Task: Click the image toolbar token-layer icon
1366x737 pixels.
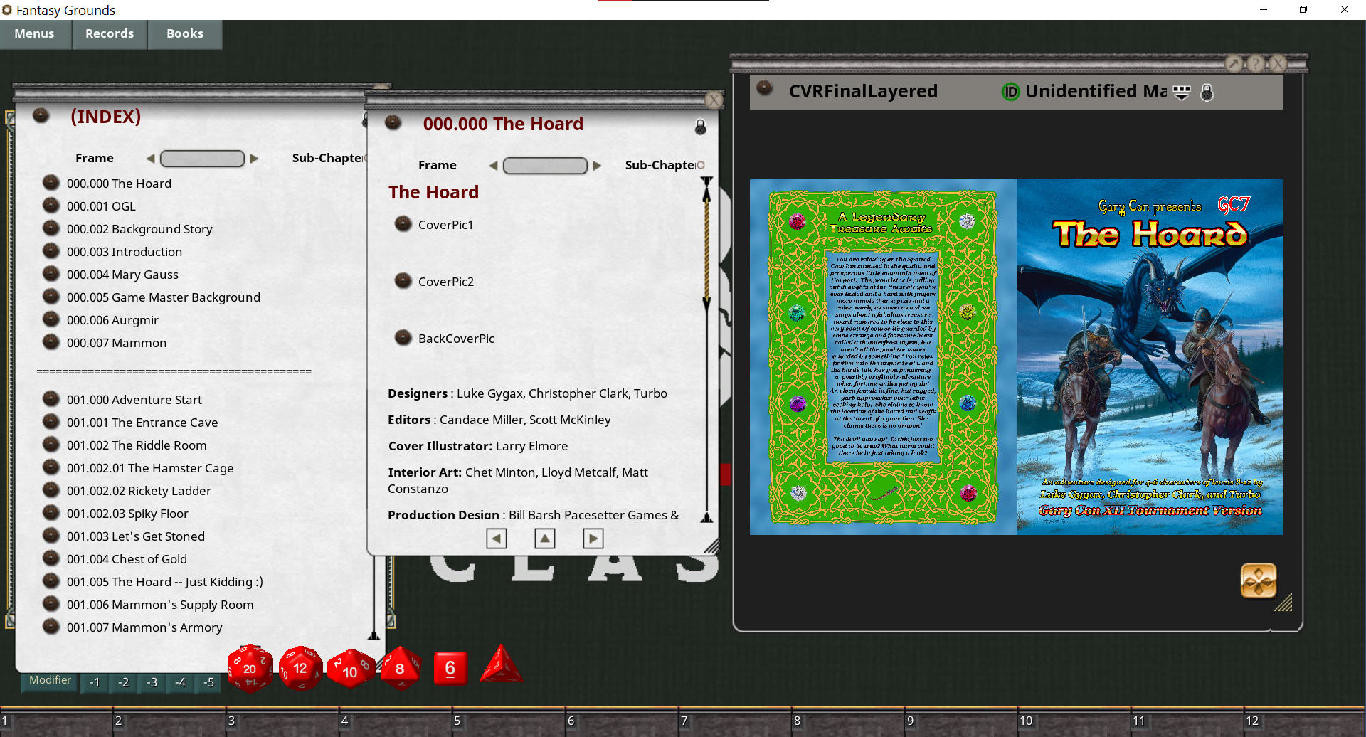Action: [x=1182, y=92]
